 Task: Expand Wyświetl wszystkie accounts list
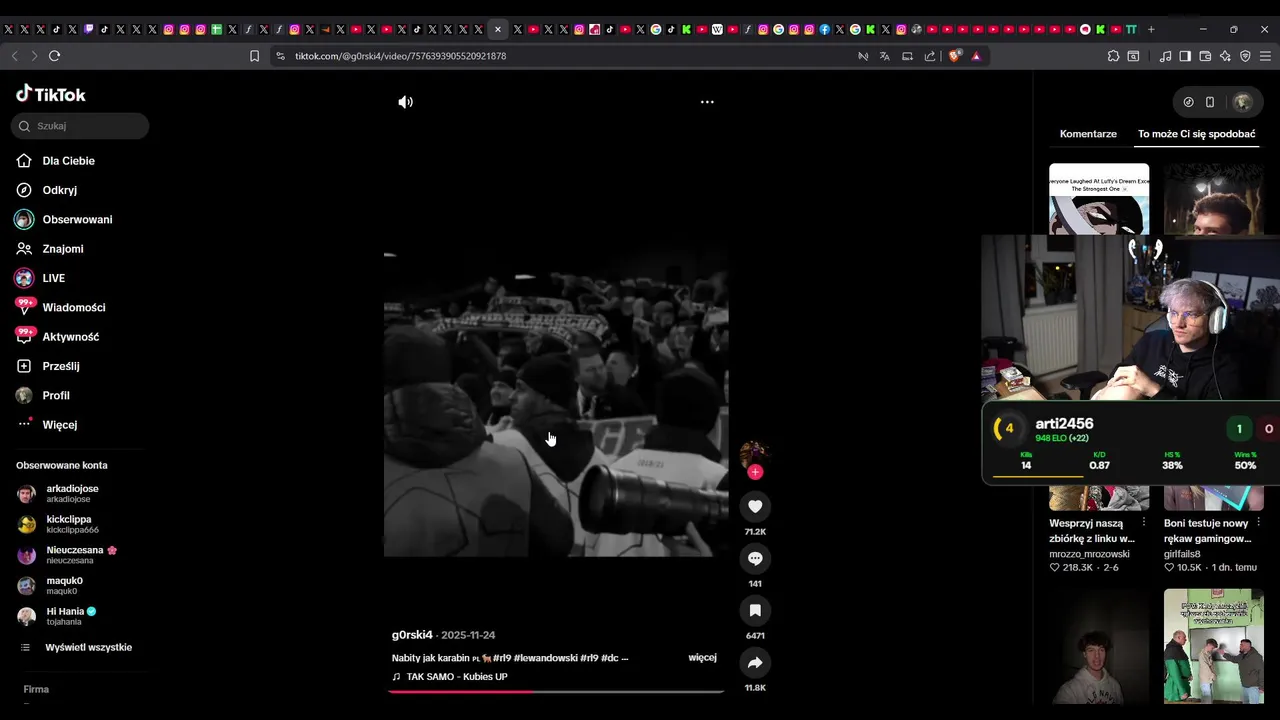click(x=88, y=647)
